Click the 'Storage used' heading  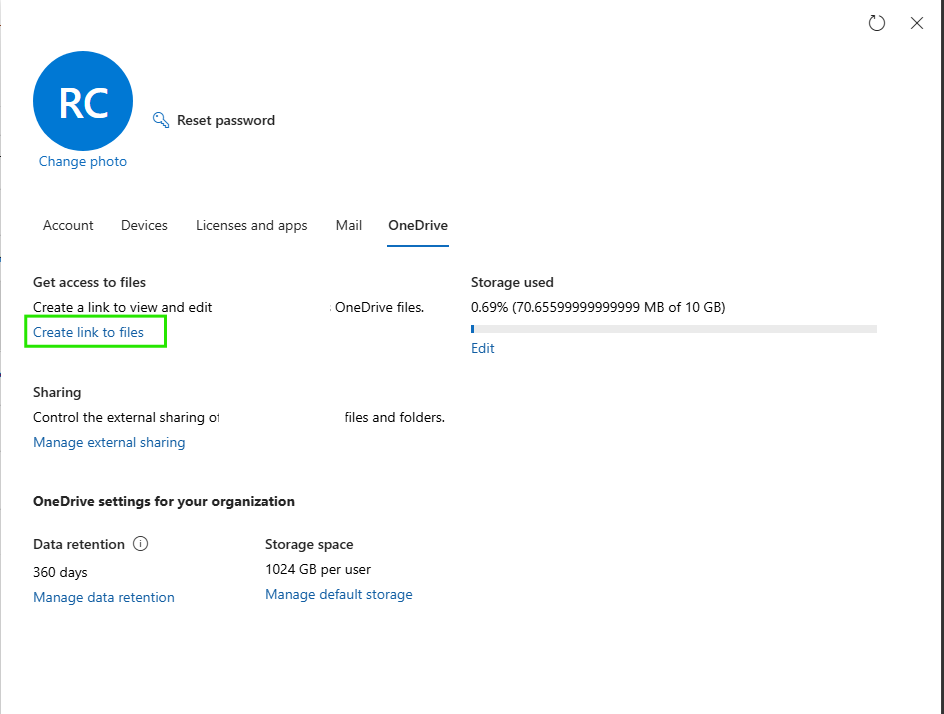512,282
